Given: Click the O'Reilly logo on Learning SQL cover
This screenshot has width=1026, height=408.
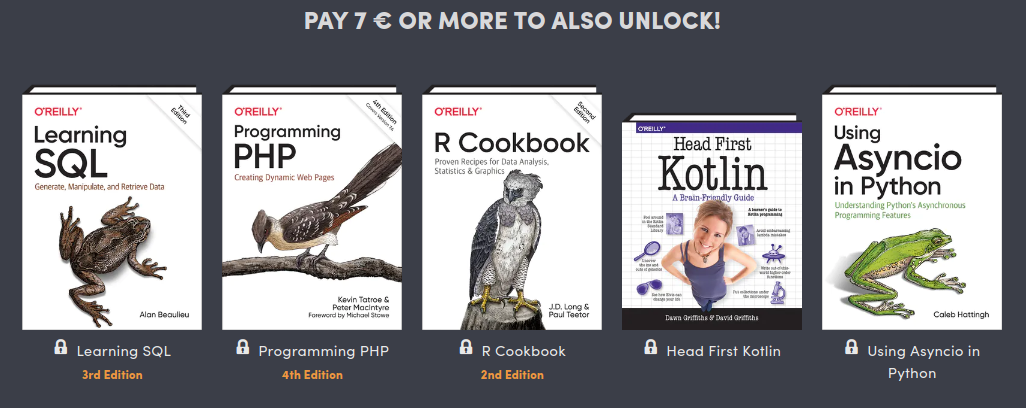Looking at the screenshot, I should [58, 111].
